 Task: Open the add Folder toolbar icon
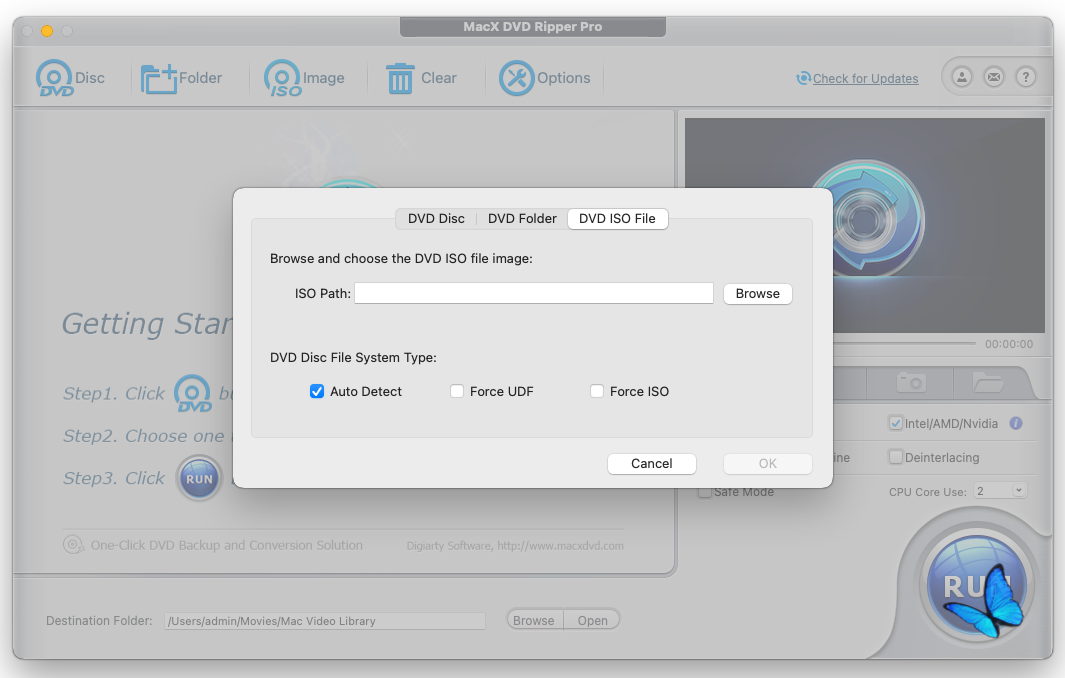click(158, 79)
